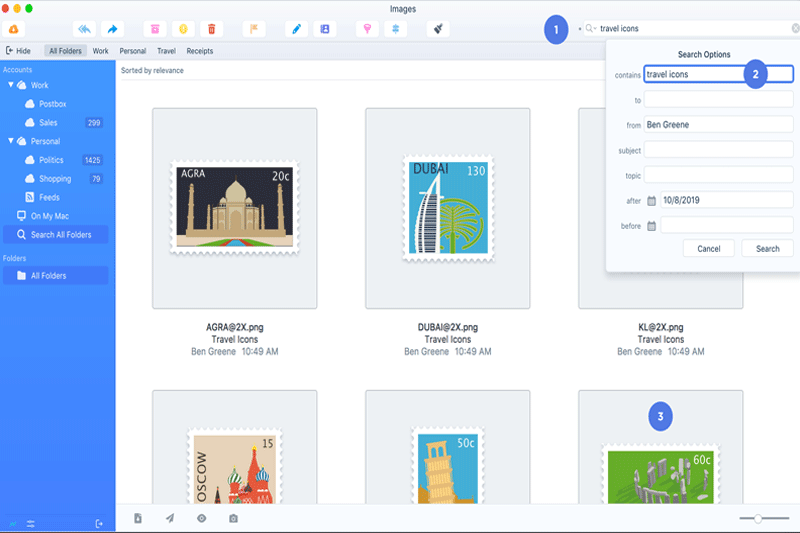Toggle the eye preview icon in bottom bar
This screenshot has height=533, width=800.
(x=201, y=518)
